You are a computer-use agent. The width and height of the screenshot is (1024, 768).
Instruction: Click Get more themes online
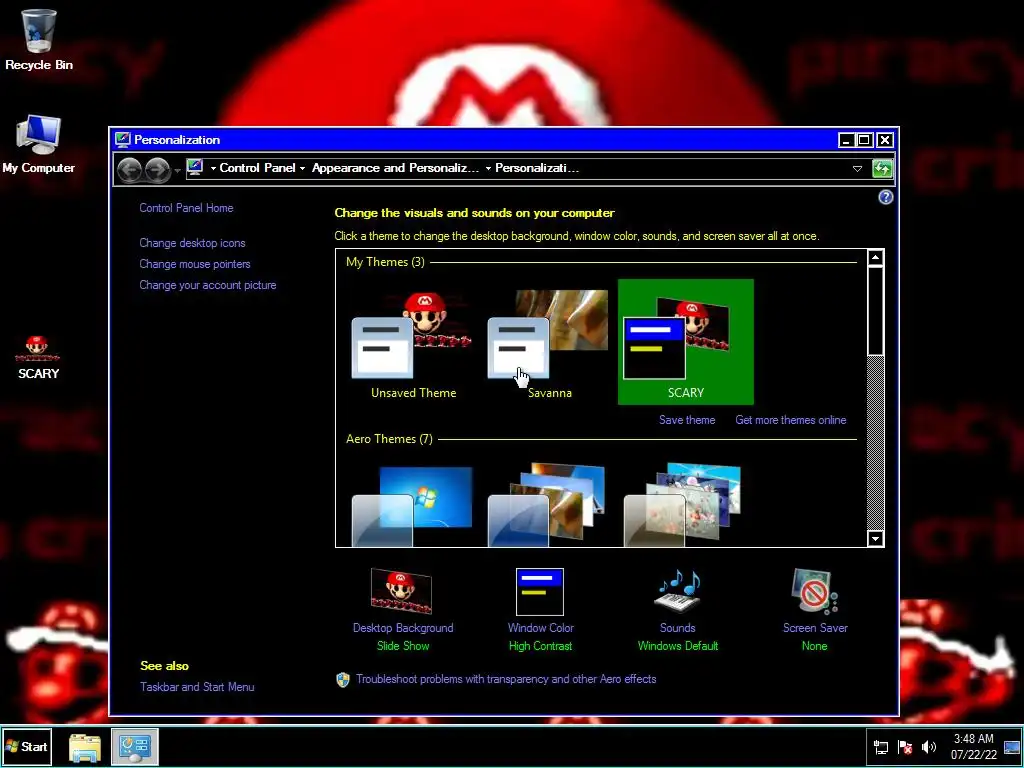(x=791, y=420)
